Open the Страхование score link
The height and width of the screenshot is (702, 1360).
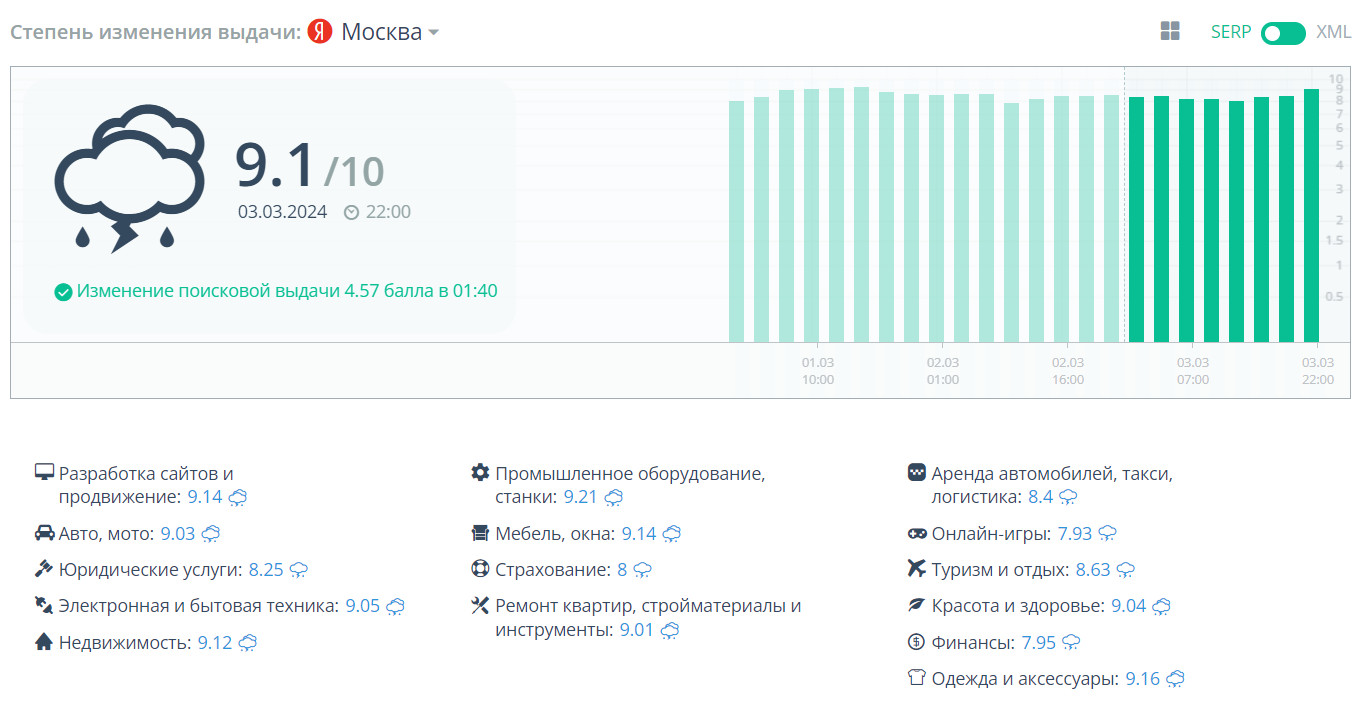coord(622,570)
